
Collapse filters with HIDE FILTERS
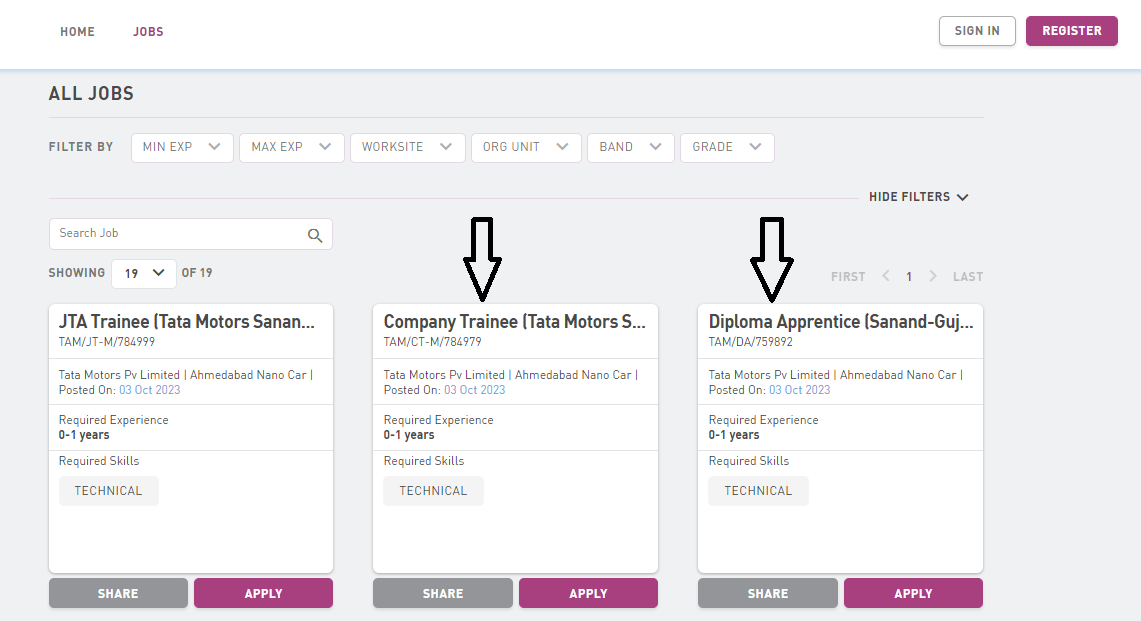click(918, 197)
